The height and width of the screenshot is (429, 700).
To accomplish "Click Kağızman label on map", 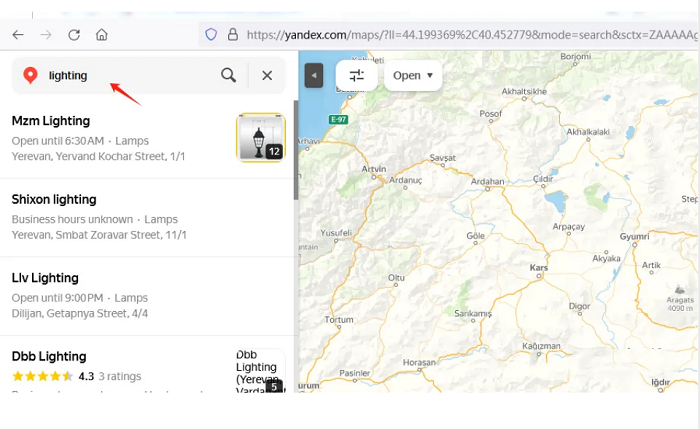I will point(541,346).
